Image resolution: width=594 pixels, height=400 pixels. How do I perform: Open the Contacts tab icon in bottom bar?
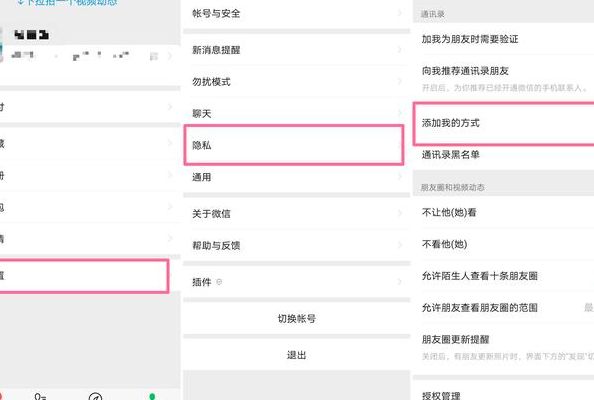coord(40,396)
